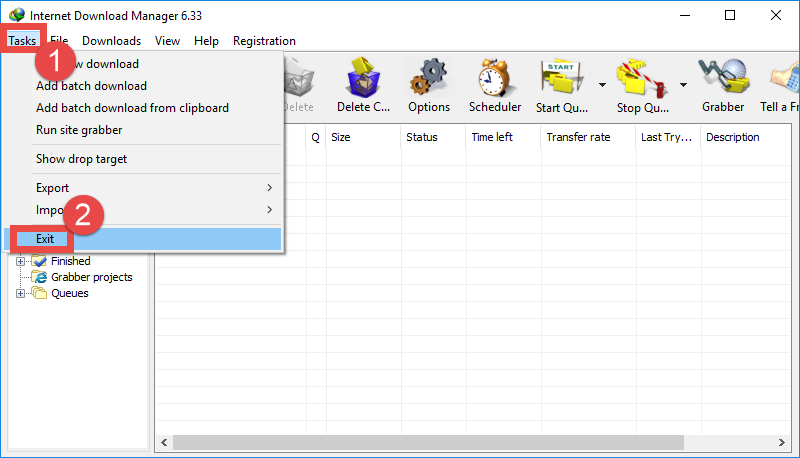Open the Stop Queue dropdown arrow

tap(683, 85)
